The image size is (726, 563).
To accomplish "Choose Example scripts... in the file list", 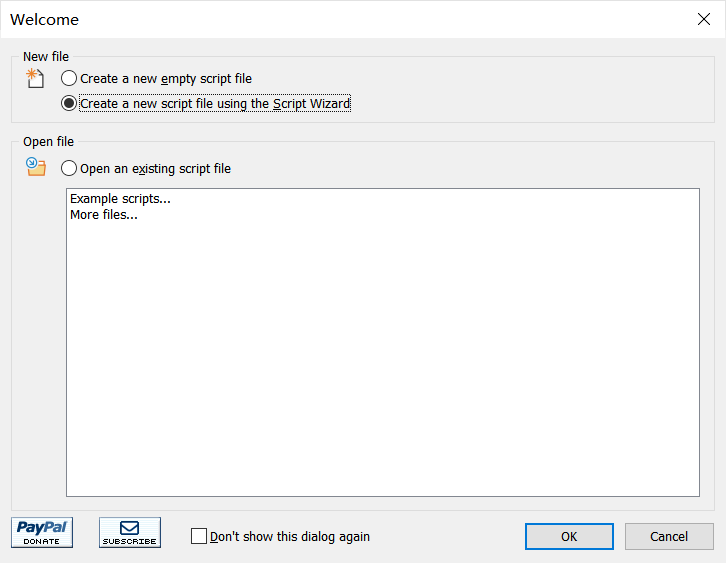I will click(x=120, y=199).
